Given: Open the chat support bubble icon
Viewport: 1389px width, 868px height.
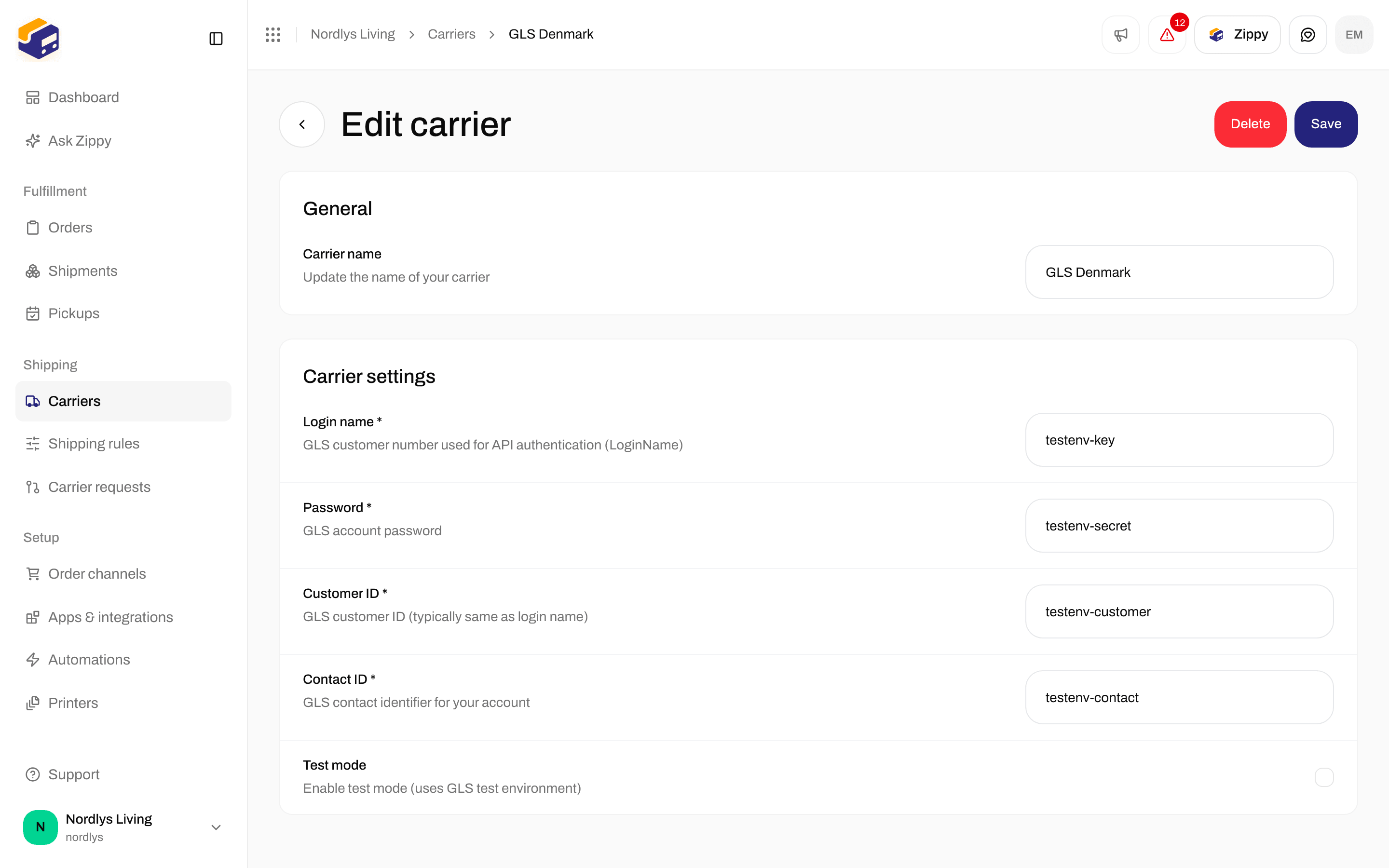Looking at the screenshot, I should point(1307,34).
